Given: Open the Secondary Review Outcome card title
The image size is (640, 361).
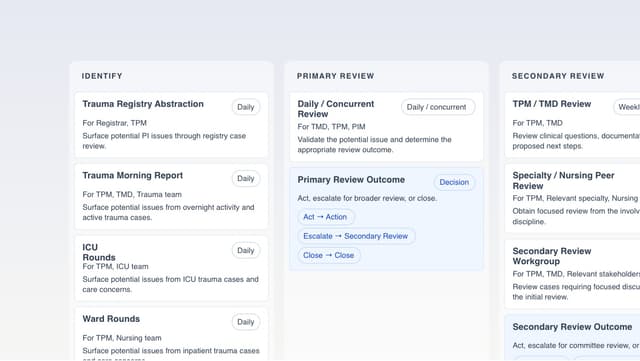Looking at the screenshot, I should [x=572, y=327].
